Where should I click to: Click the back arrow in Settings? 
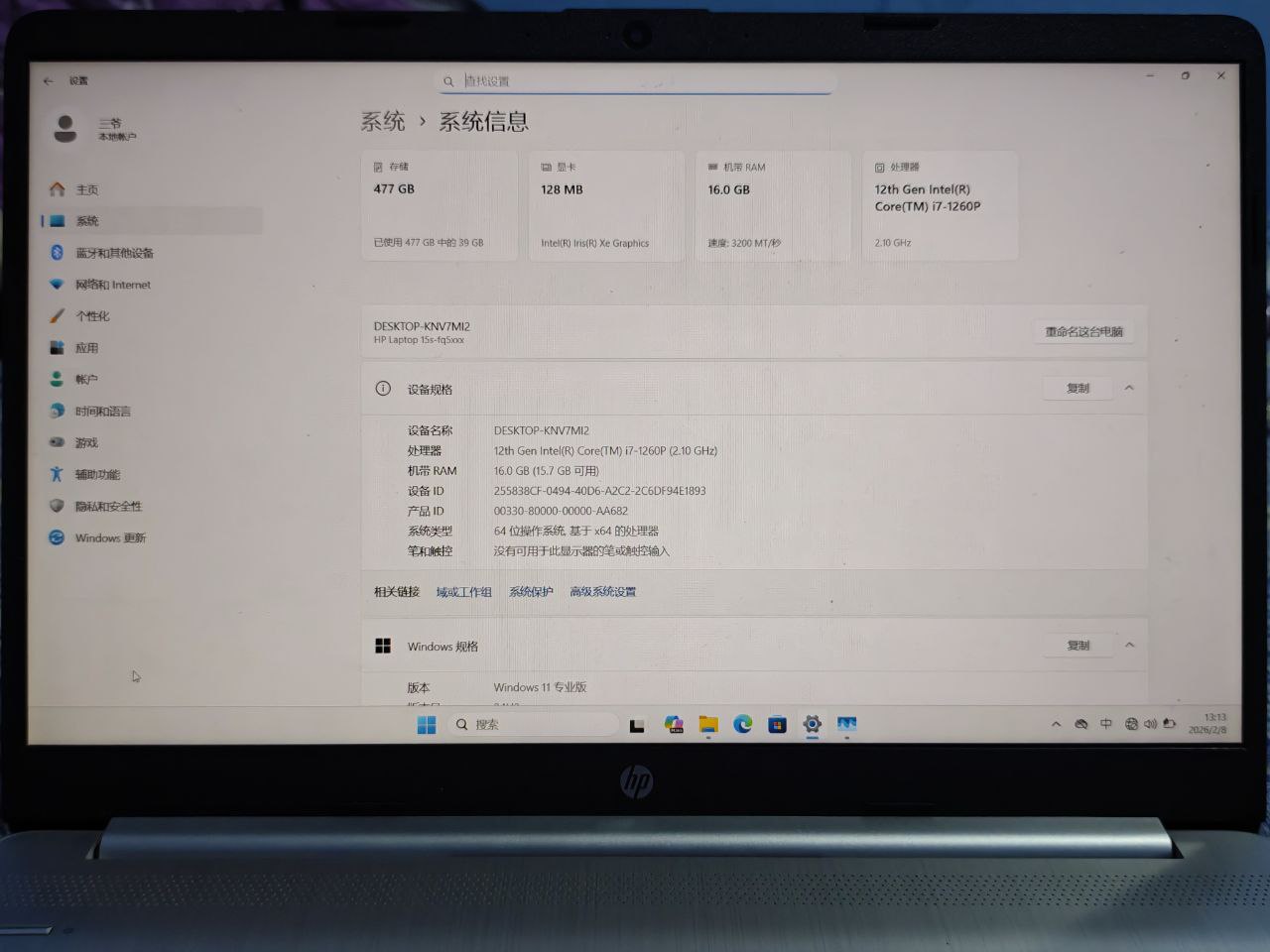48,81
